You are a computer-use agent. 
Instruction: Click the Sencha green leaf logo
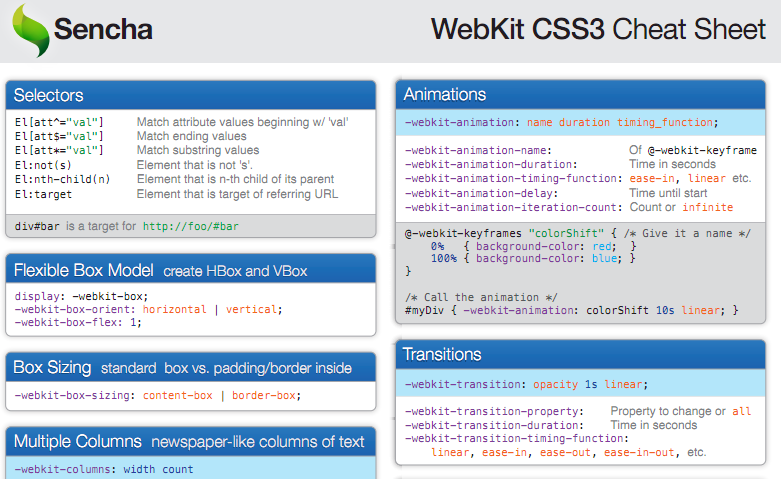coord(31,30)
